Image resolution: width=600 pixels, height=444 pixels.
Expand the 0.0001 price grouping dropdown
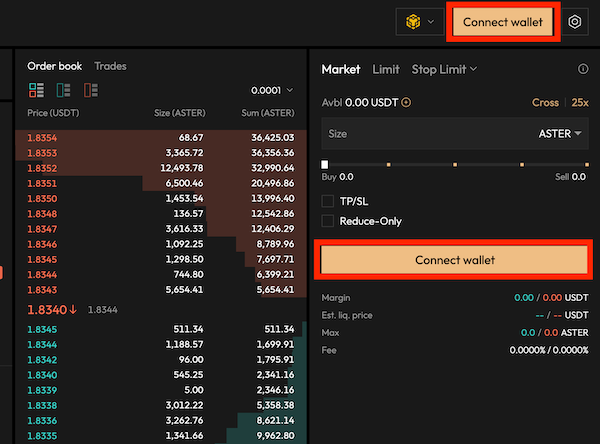pyautogui.click(x=272, y=90)
